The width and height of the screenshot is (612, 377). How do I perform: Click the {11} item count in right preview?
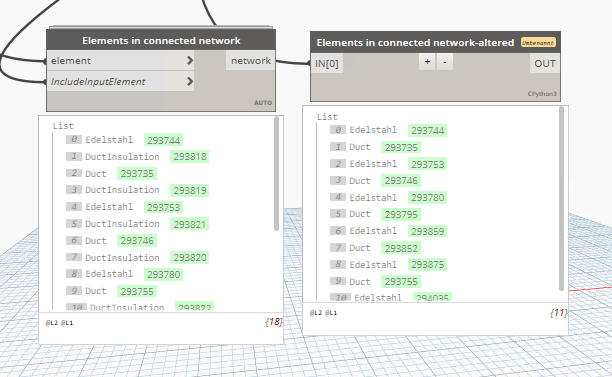tap(559, 312)
